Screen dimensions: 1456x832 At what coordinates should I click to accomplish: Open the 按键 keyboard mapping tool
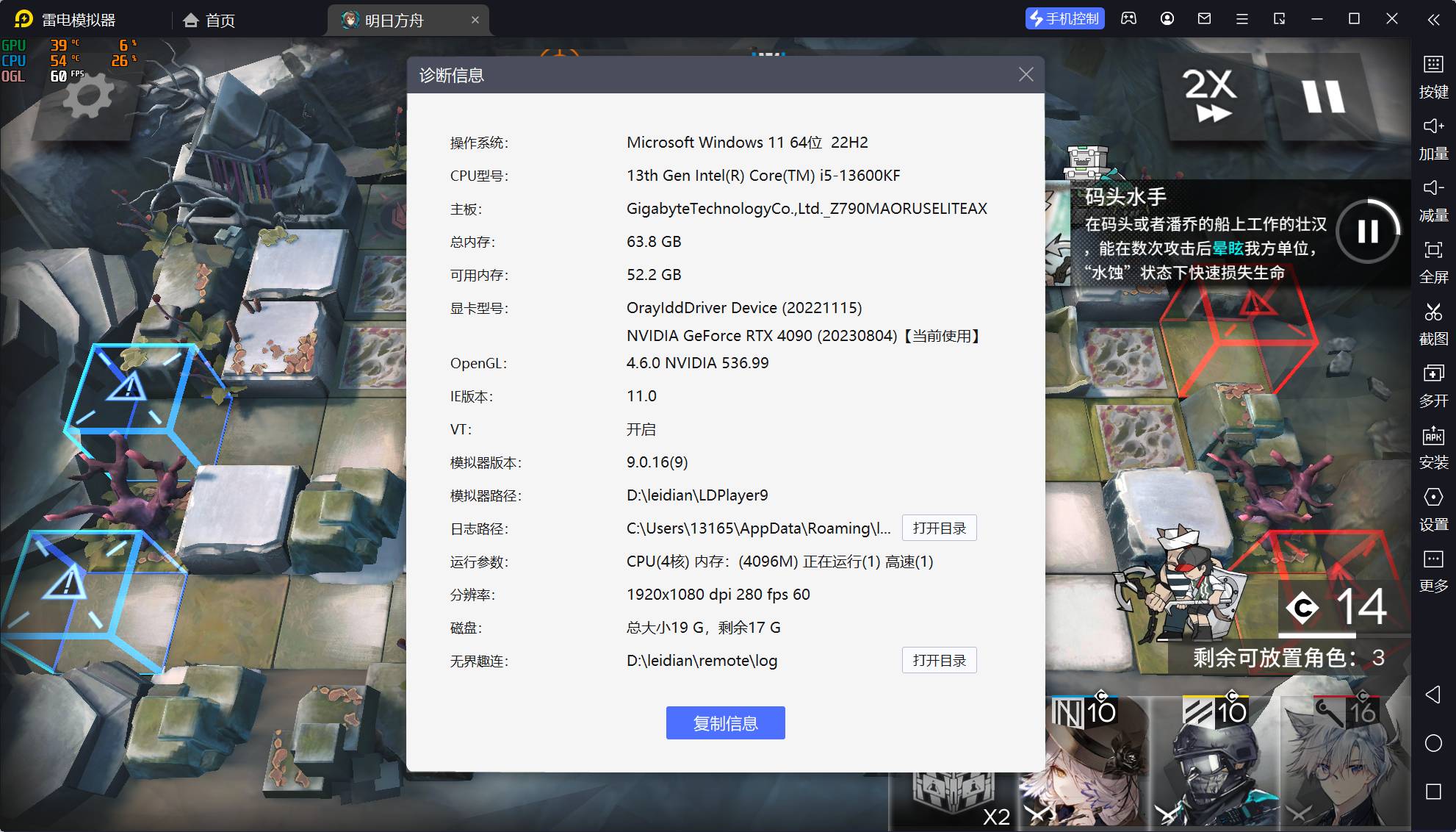click(x=1432, y=65)
